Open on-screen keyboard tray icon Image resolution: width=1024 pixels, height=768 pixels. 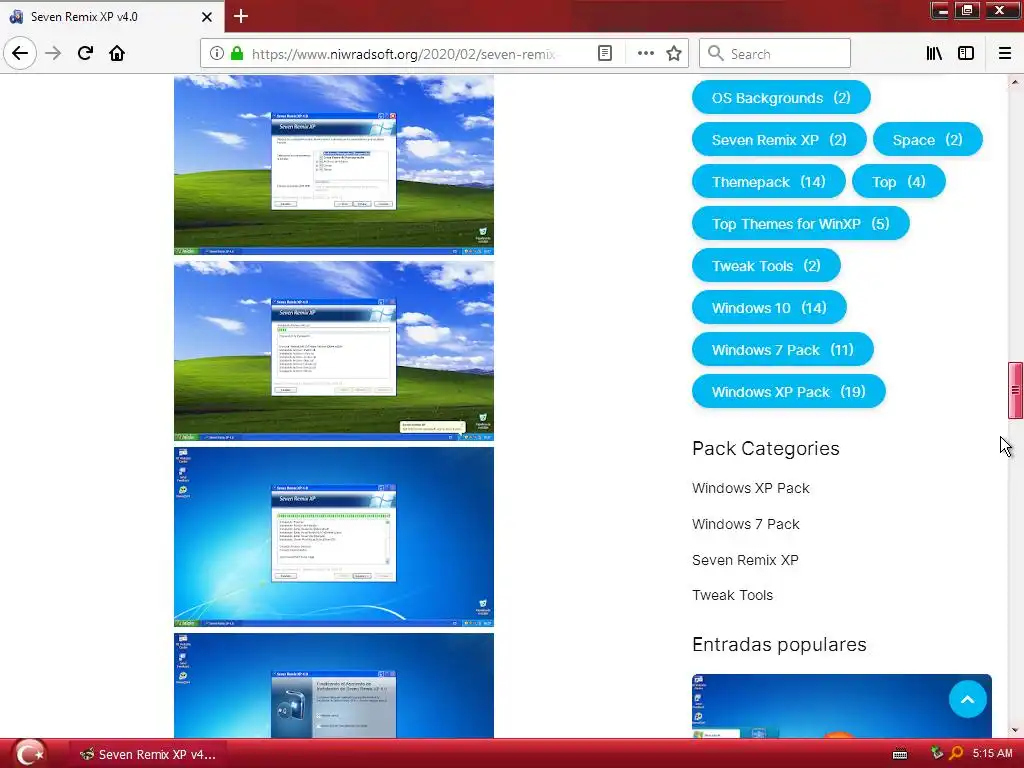point(900,754)
